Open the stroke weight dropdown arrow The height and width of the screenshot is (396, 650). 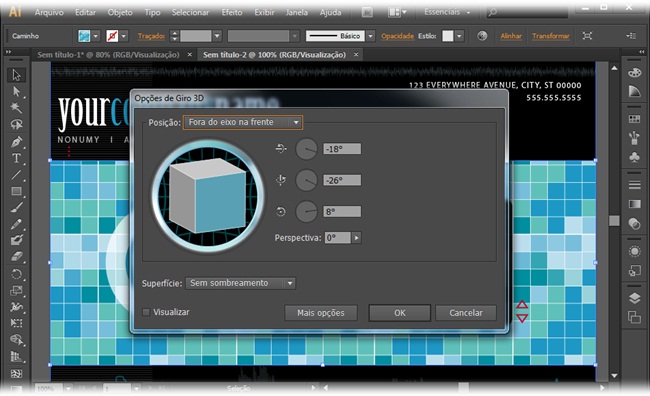217,36
